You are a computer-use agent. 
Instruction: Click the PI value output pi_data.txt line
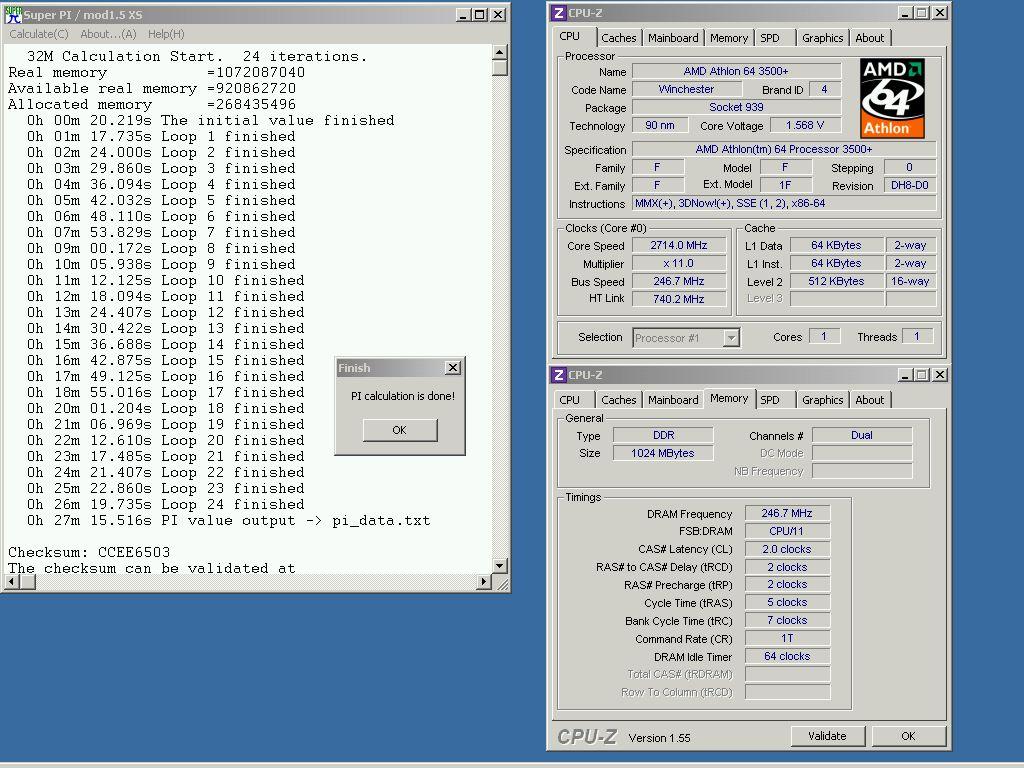pyautogui.click(x=229, y=520)
